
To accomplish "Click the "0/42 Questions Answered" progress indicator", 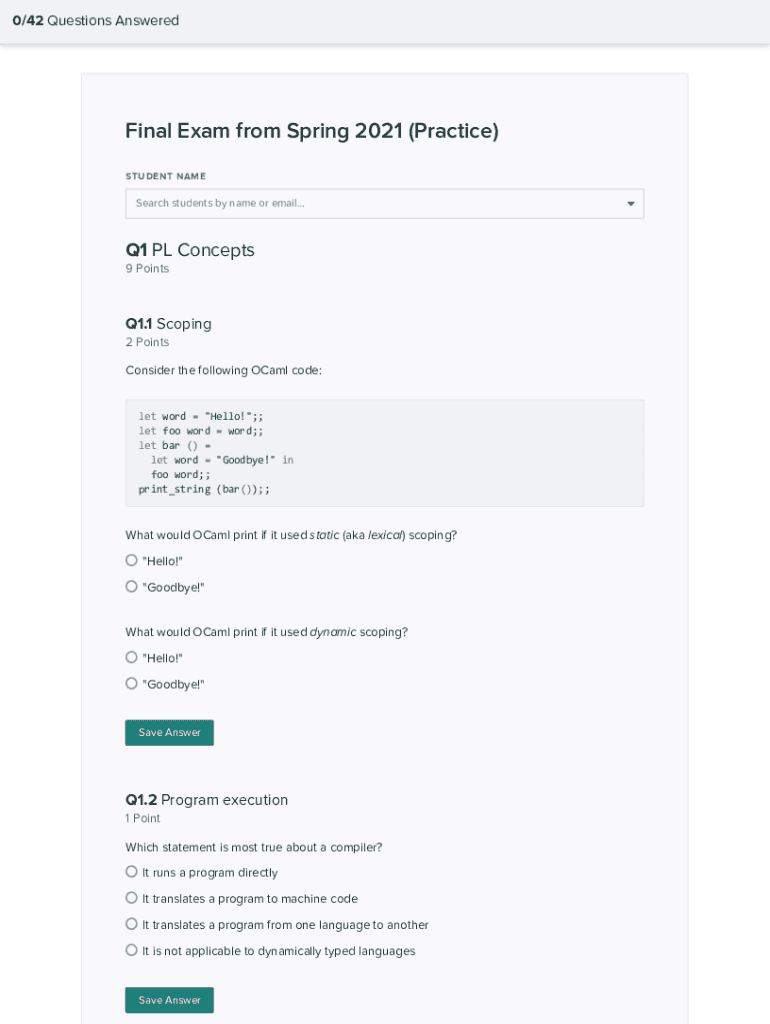I will click(x=96, y=21).
